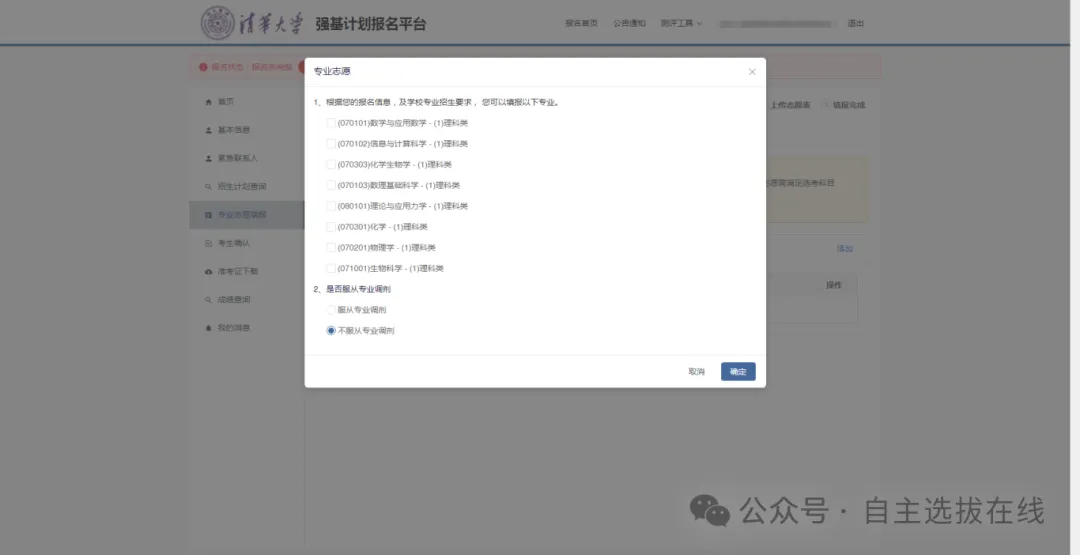The width and height of the screenshot is (1080, 555).
Task: Select the 不服从专业调剂 radio button
Action: pyautogui.click(x=331, y=331)
